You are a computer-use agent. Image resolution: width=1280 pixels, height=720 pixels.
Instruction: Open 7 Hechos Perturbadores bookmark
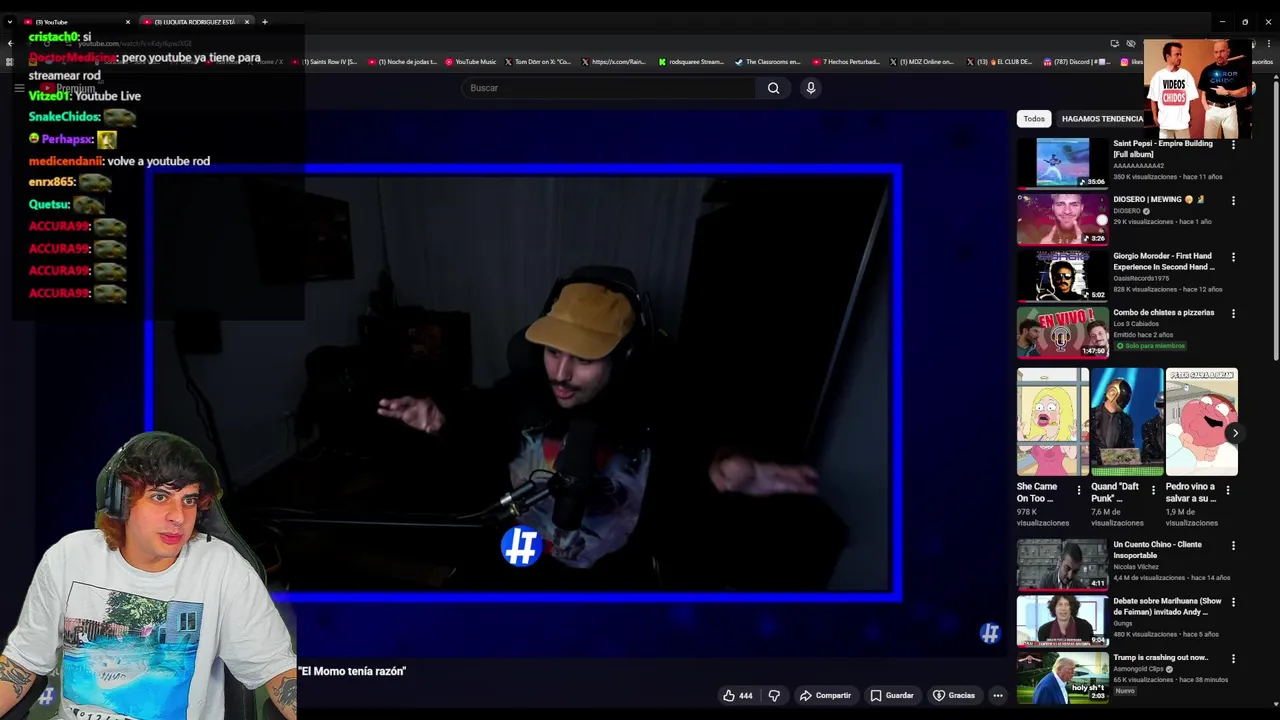pos(846,62)
